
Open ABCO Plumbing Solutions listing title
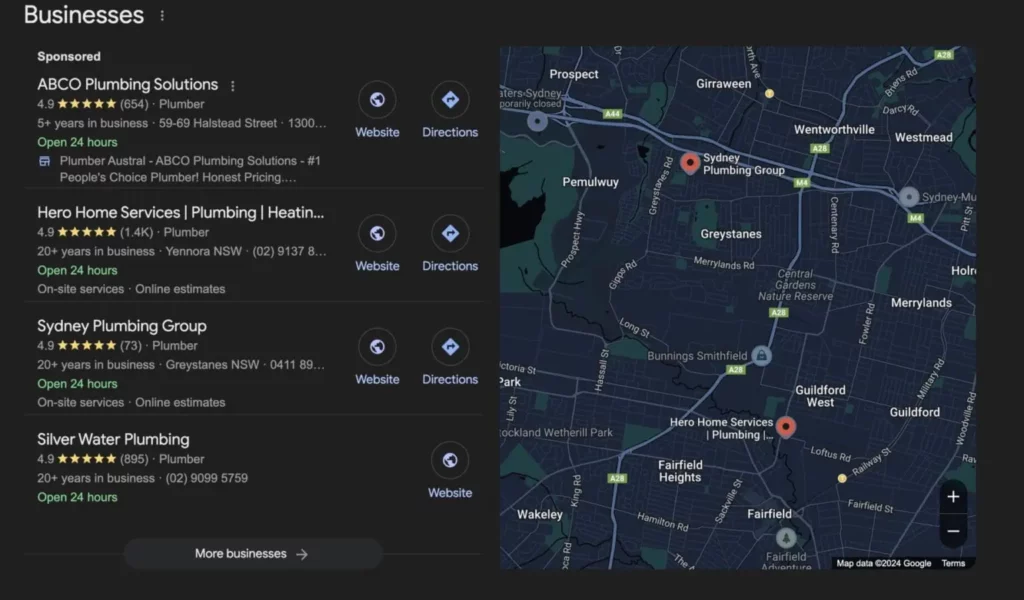click(x=127, y=85)
